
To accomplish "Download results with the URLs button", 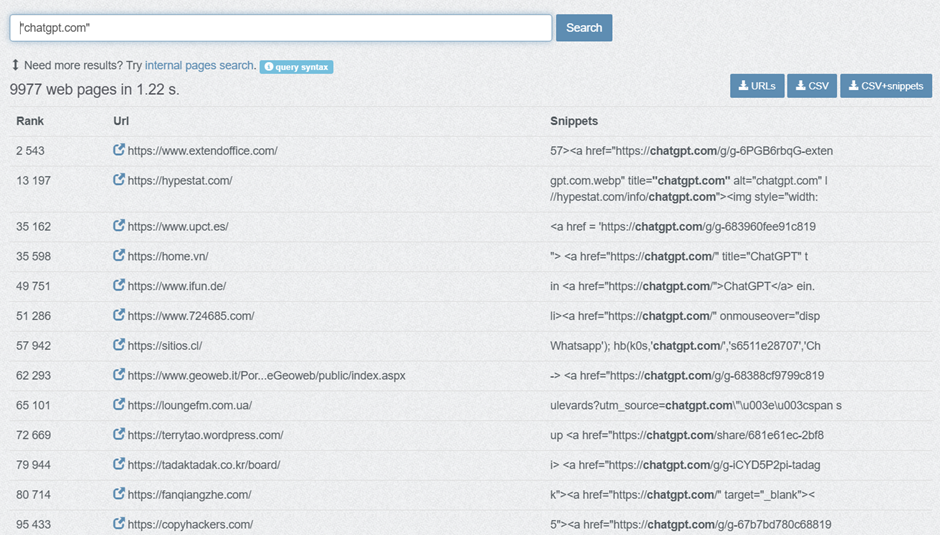I will pyautogui.click(x=756, y=86).
